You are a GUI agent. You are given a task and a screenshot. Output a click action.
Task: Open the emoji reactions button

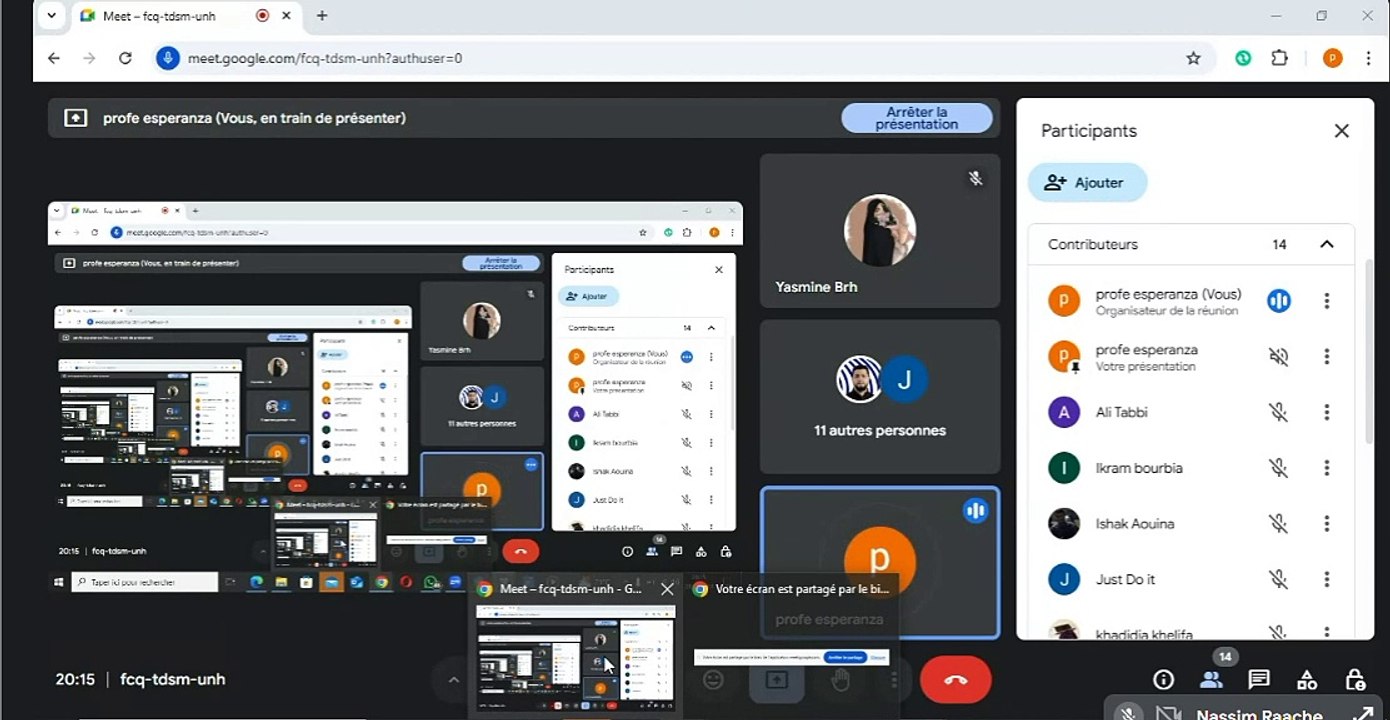[713, 680]
